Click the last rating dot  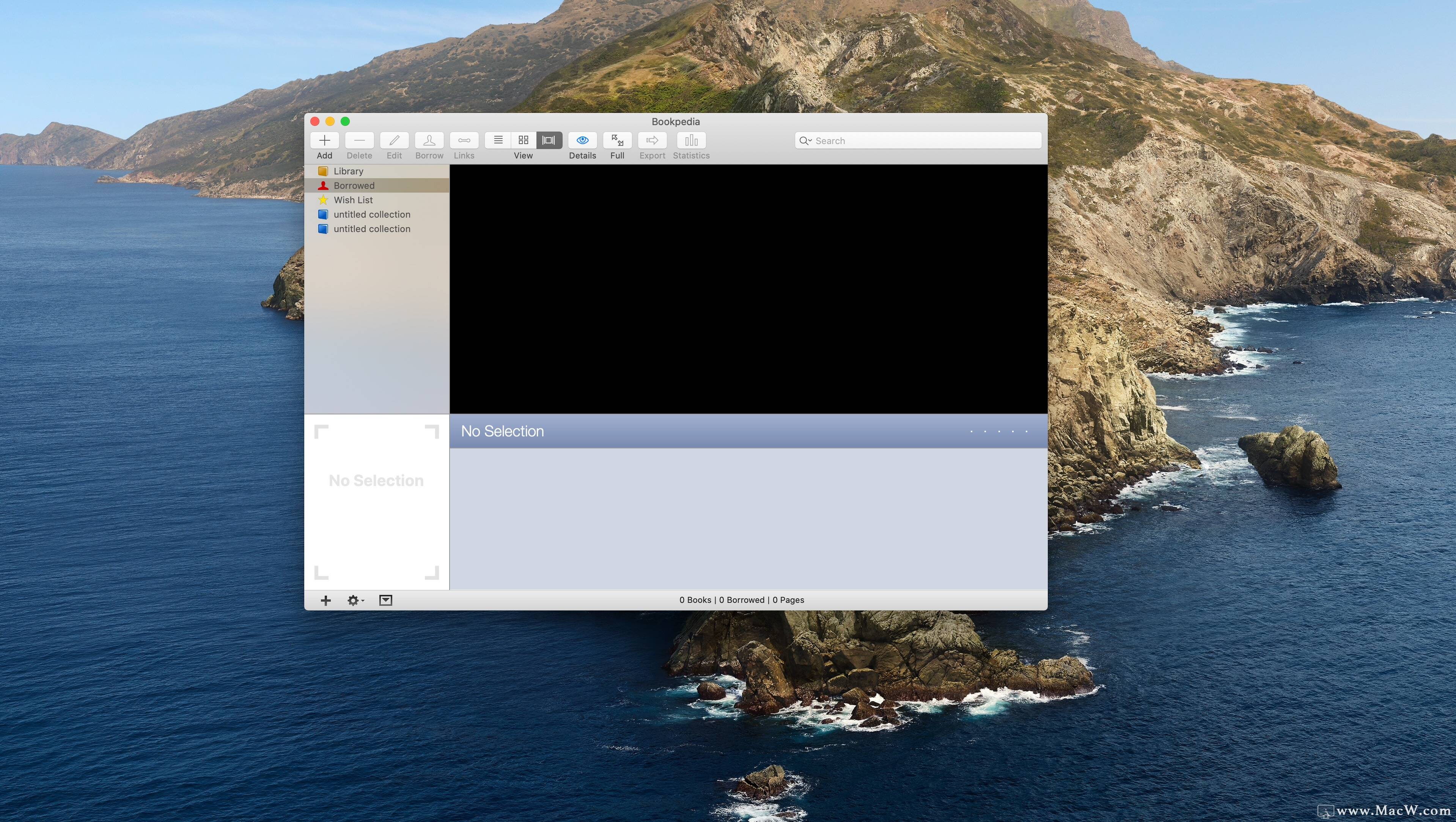(1027, 431)
